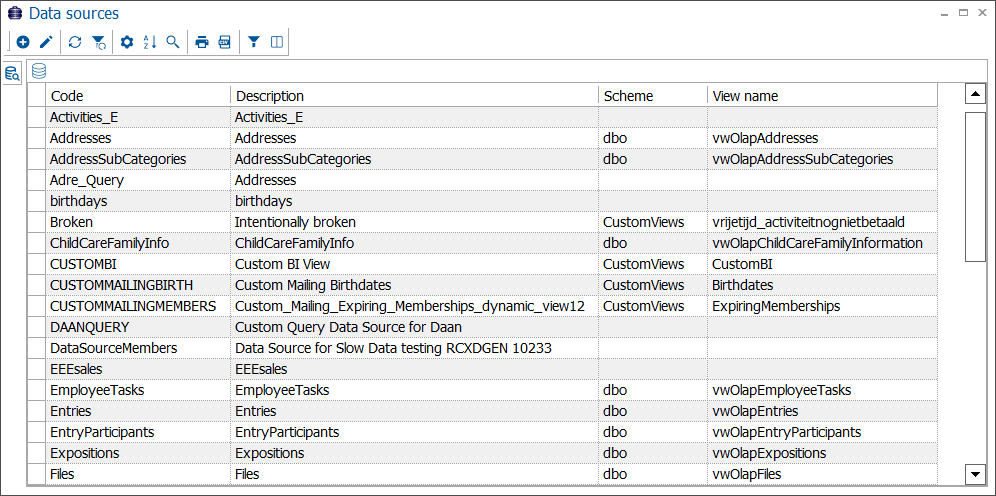Click the database search side tab icon

pos(12,74)
